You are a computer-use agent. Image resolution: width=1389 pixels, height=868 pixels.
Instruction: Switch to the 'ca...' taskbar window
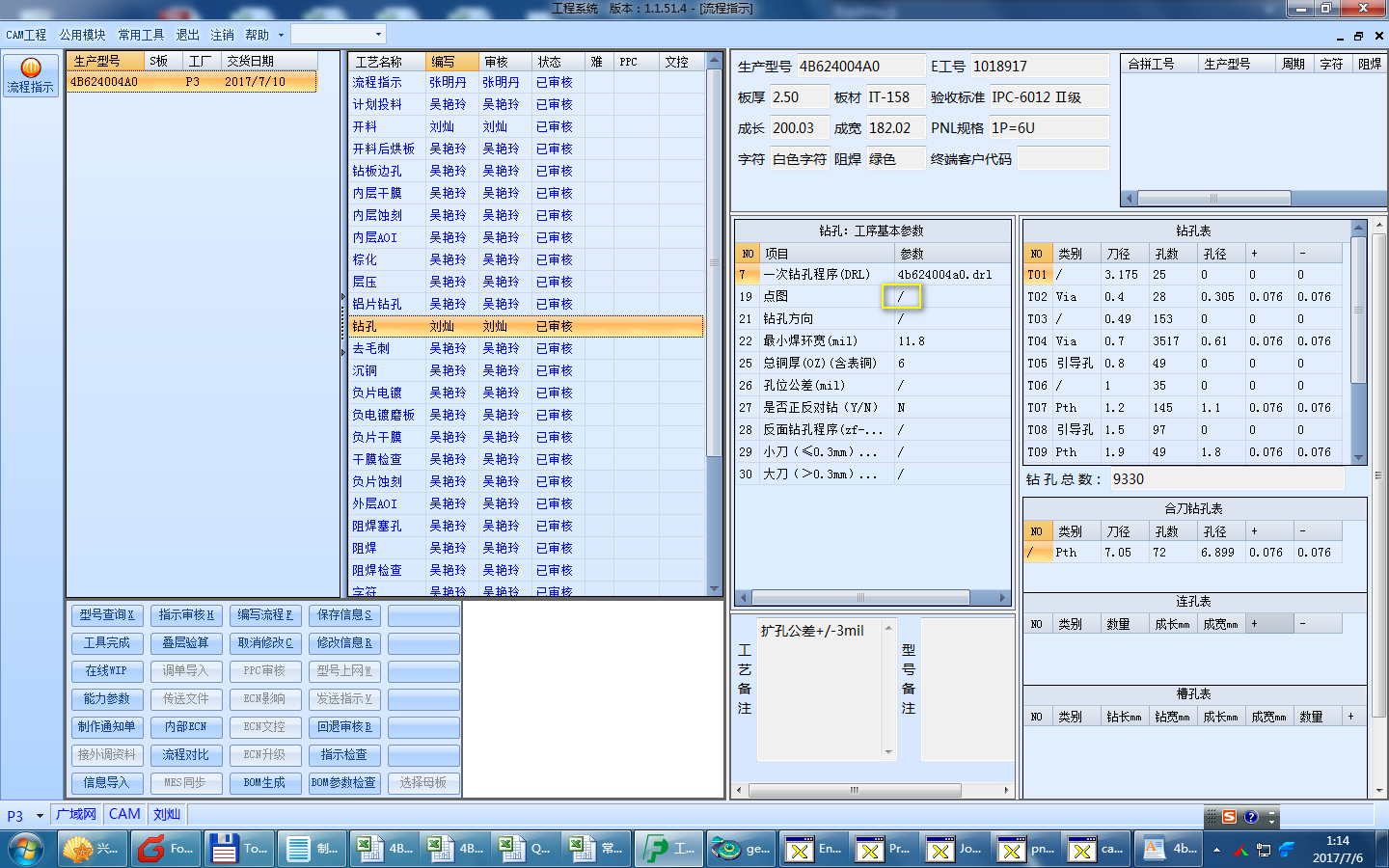tap(1098, 849)
